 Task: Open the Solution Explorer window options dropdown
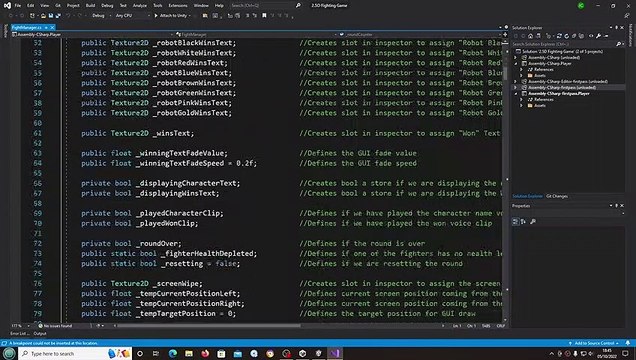pyautogui.click(x=611, y=28)
